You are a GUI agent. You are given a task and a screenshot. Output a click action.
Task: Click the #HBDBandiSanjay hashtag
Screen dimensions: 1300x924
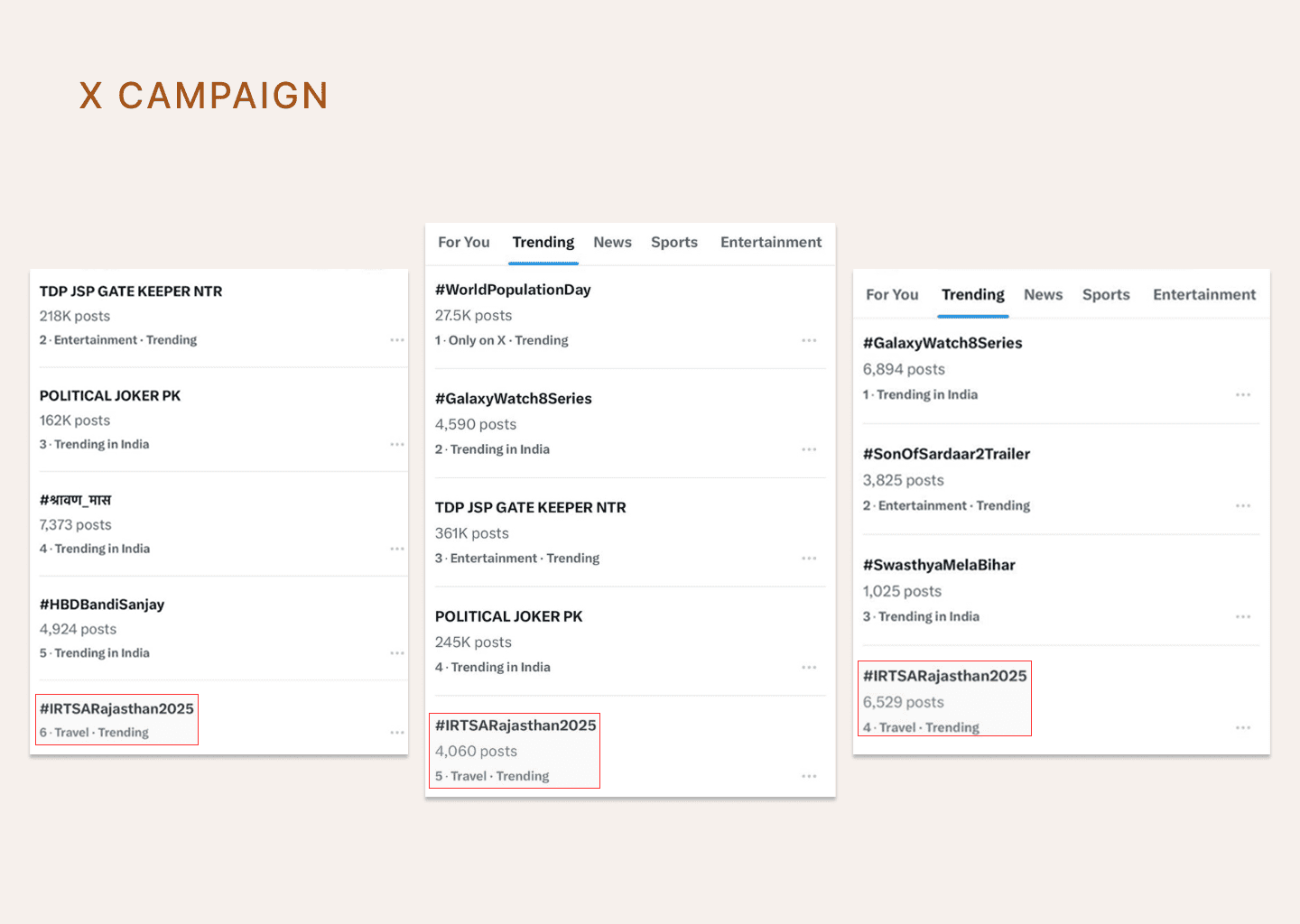coord(102,605)
